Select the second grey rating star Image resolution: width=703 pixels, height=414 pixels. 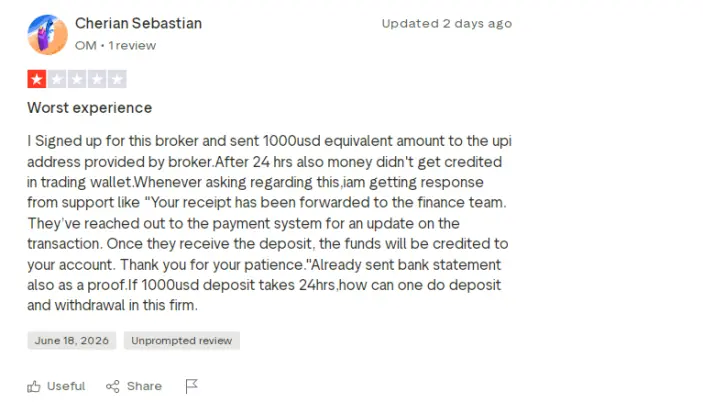click(57, 79)
